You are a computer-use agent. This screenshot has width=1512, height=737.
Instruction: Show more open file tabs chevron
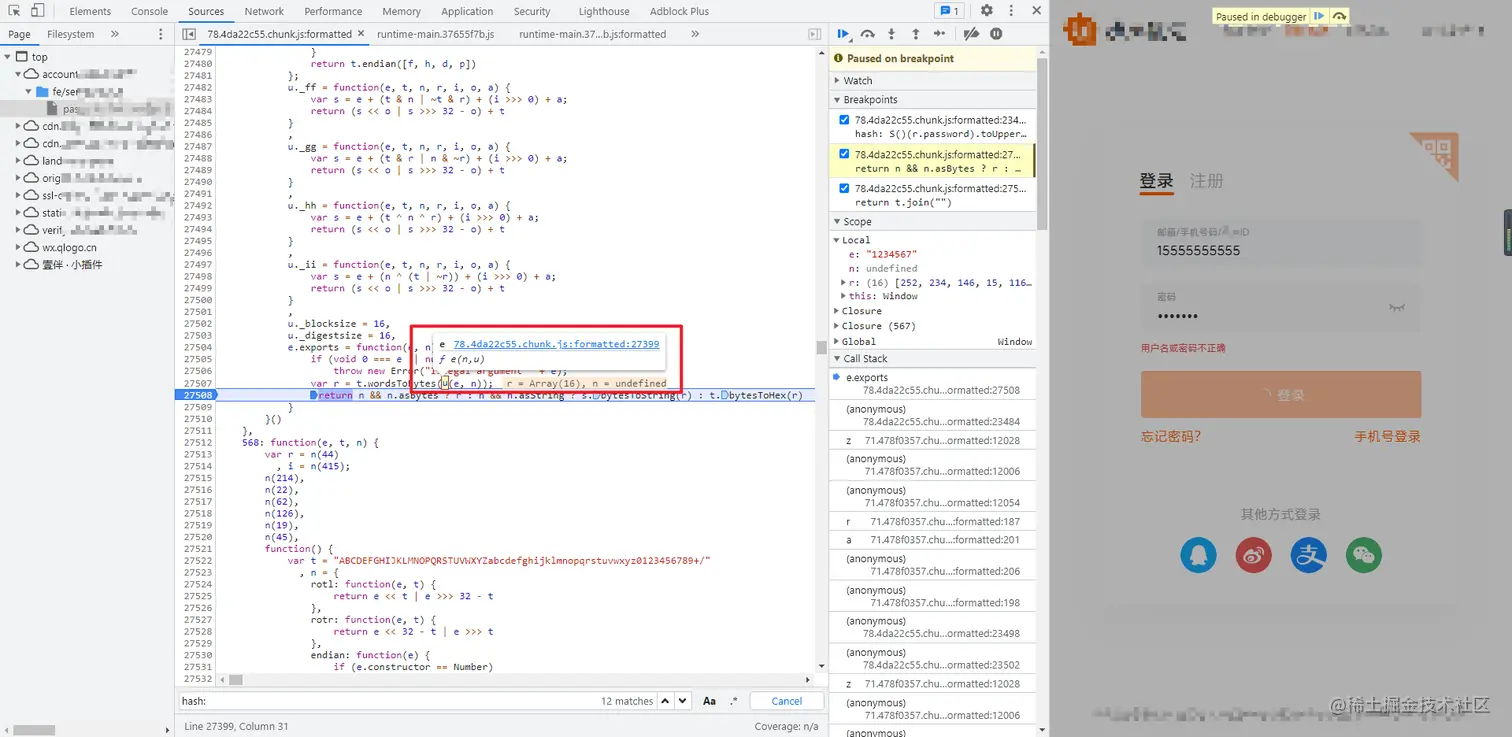tap(695, 34)
